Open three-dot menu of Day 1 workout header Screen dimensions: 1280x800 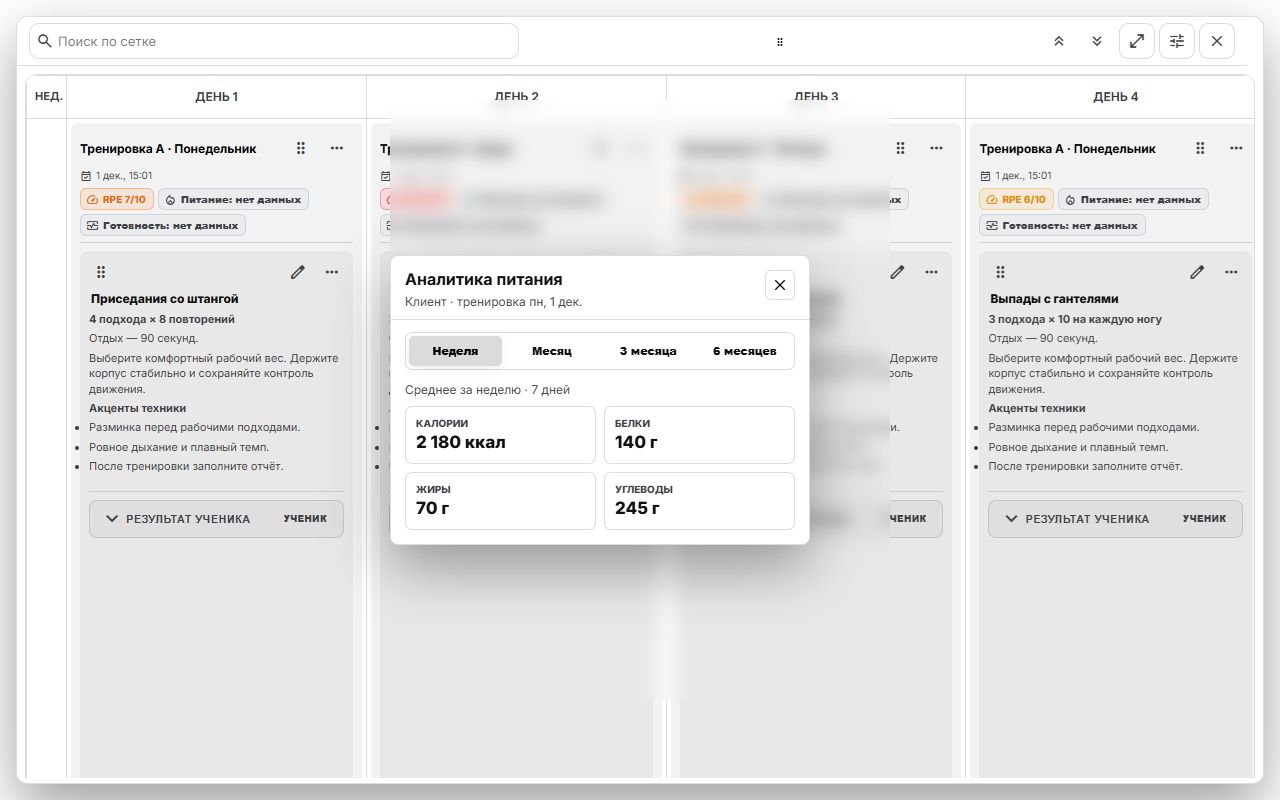(337, 148)
